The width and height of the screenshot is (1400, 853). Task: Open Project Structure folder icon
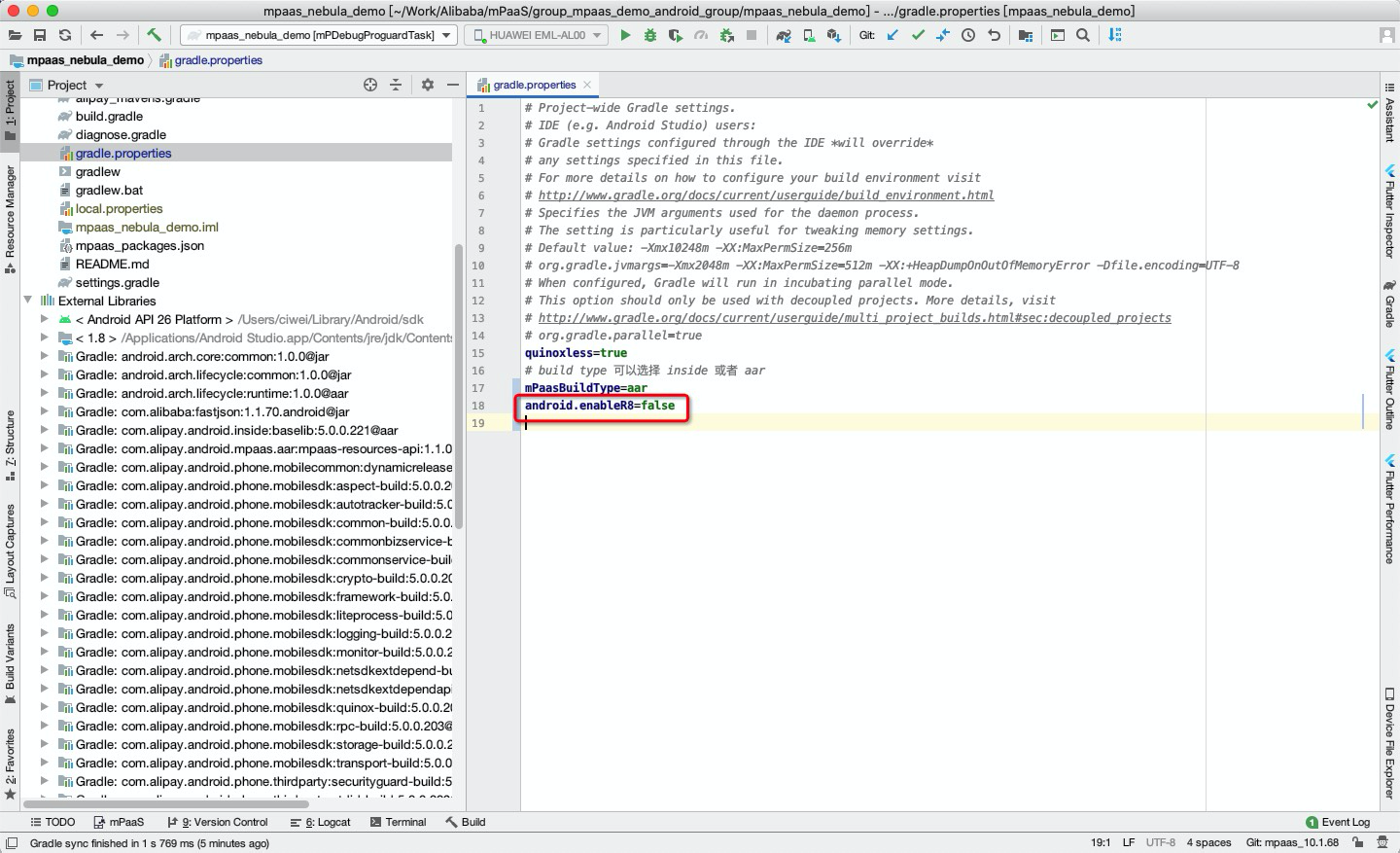[x=1026, y=35]
